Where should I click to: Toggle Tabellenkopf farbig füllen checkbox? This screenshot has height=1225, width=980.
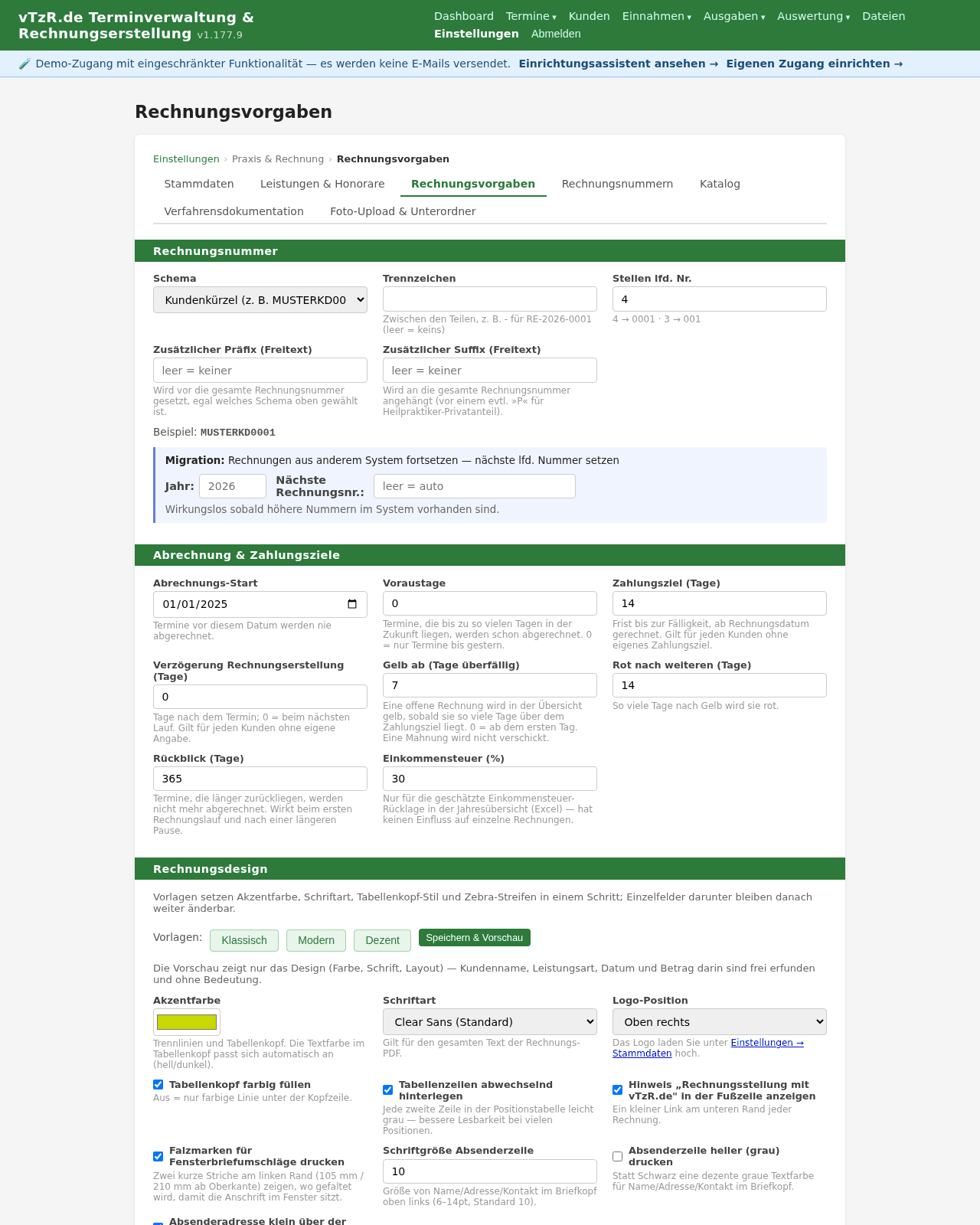click(158, 1084)
